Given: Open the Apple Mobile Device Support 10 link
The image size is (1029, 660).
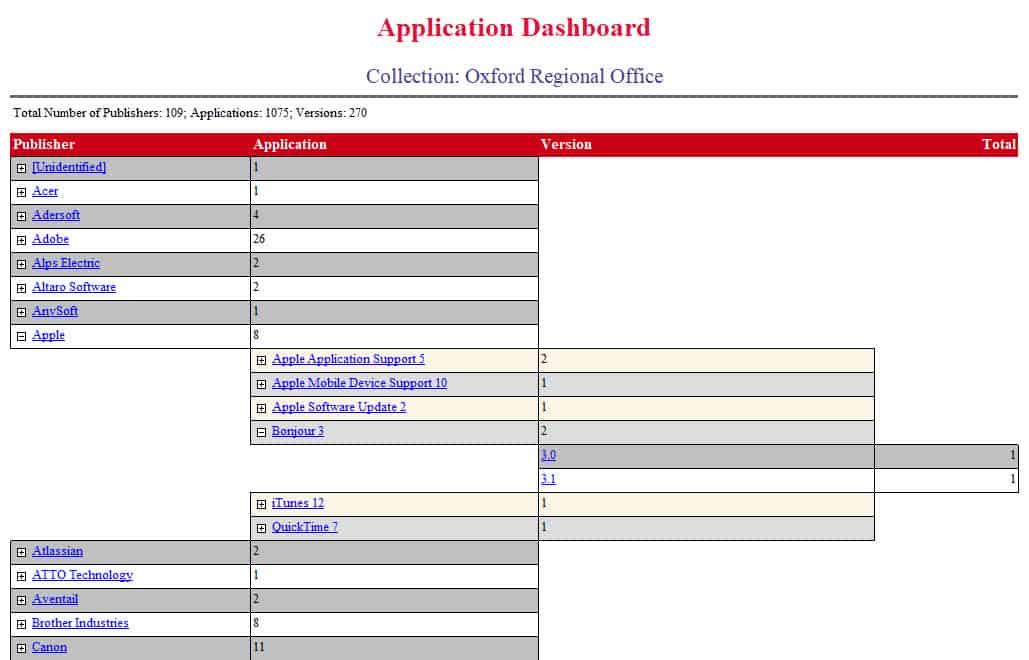Looking at the screenshot, I should pos(360,383).
